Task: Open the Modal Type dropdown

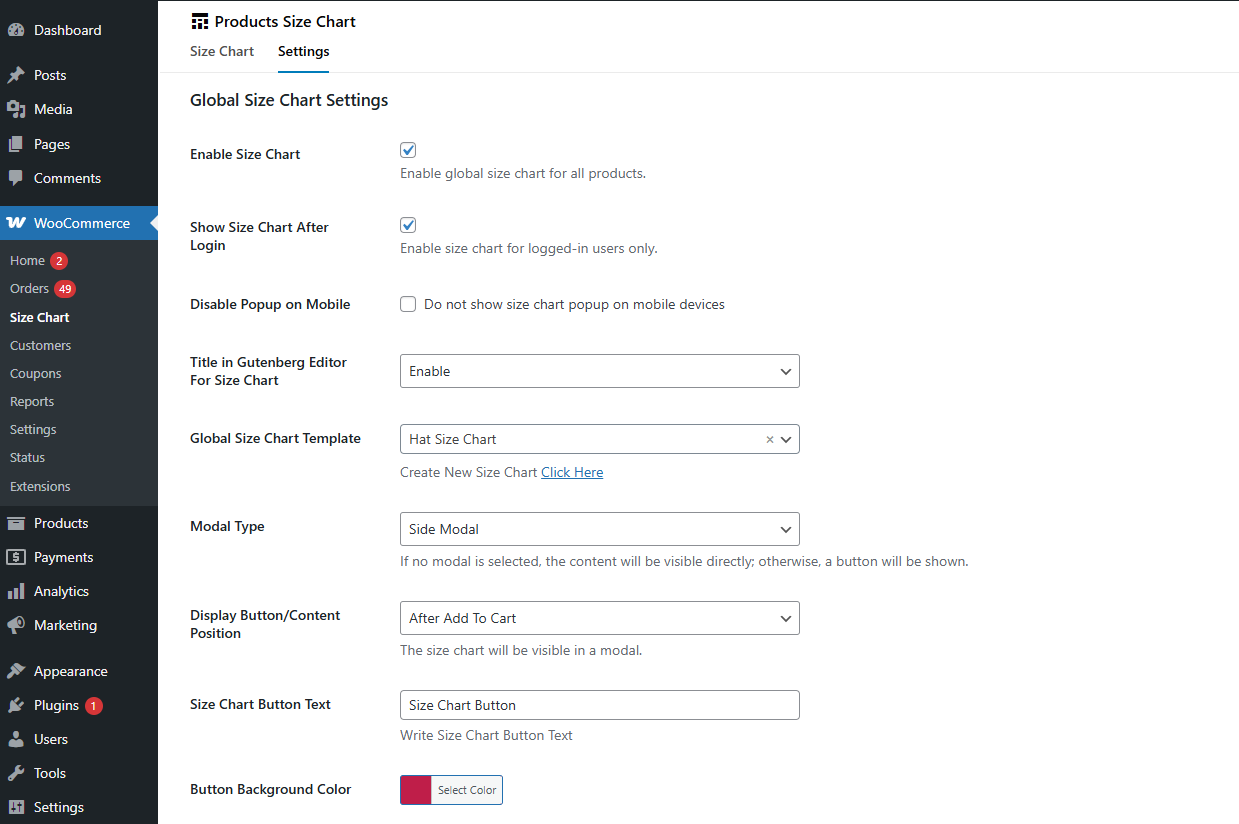Action: 599,529
